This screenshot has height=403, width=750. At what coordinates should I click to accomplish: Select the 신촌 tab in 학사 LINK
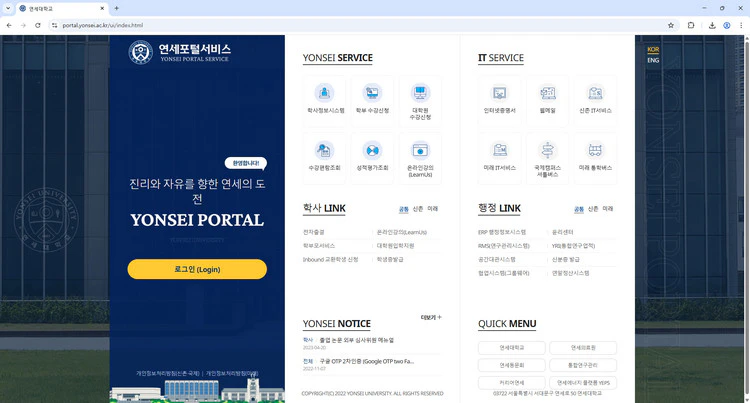(x=418, y=209)
